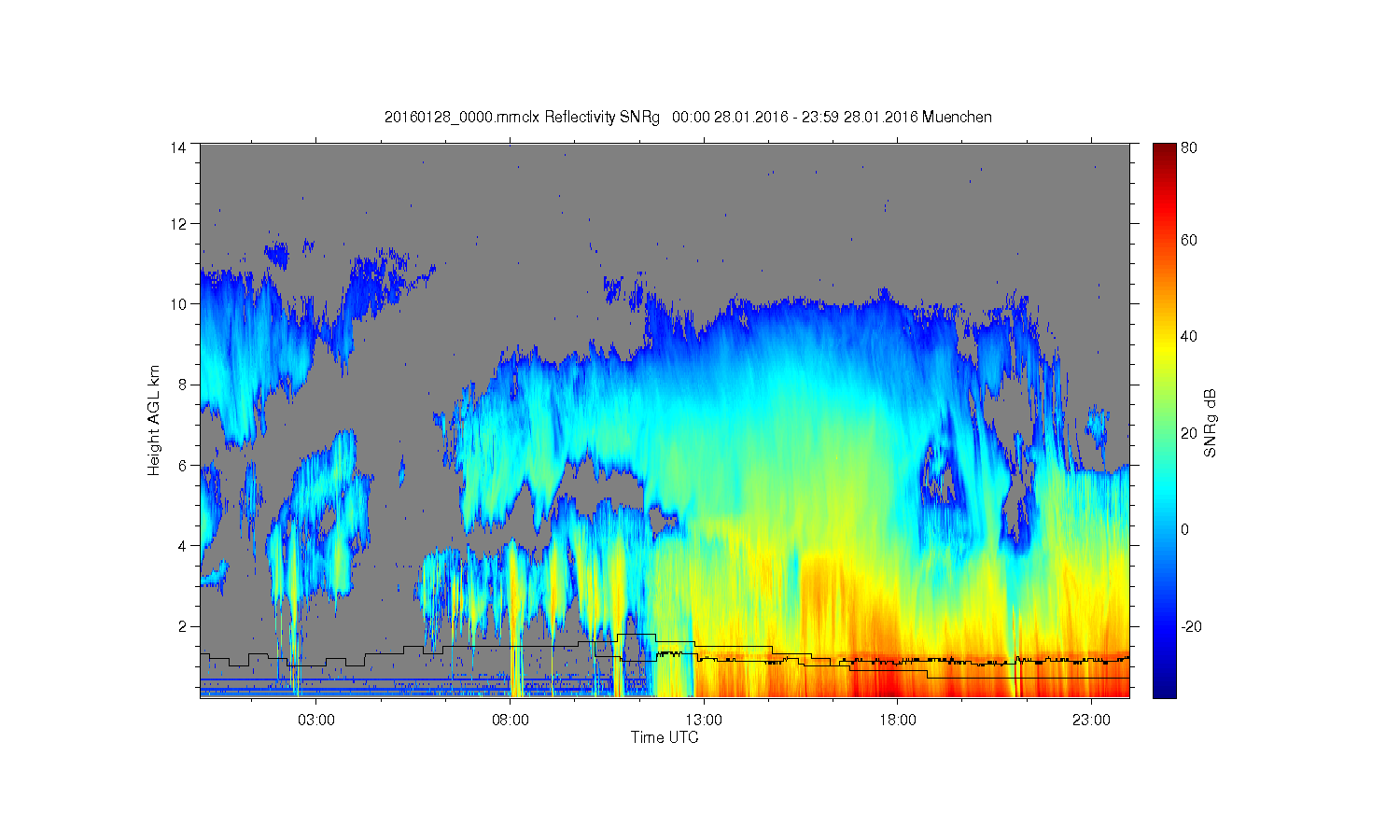
Task: Click the SNRg rainbow color scale bar
Action: (x=1164, y=420)
